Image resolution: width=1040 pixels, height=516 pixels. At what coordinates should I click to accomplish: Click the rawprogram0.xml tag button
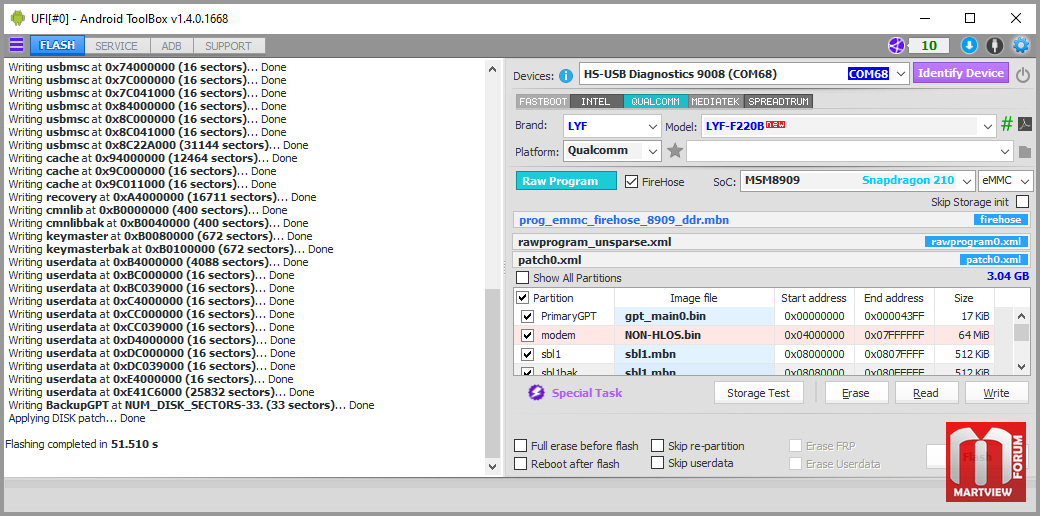976,241
